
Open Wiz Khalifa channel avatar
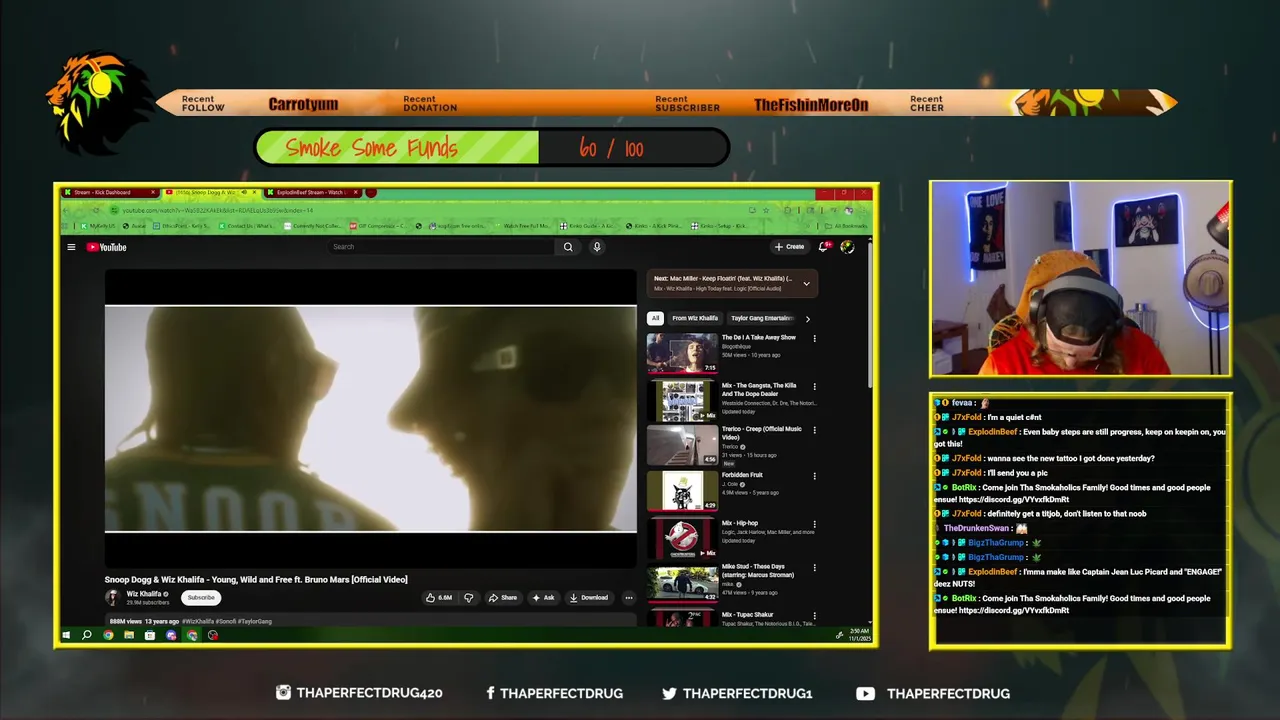[x=113, y=598]
